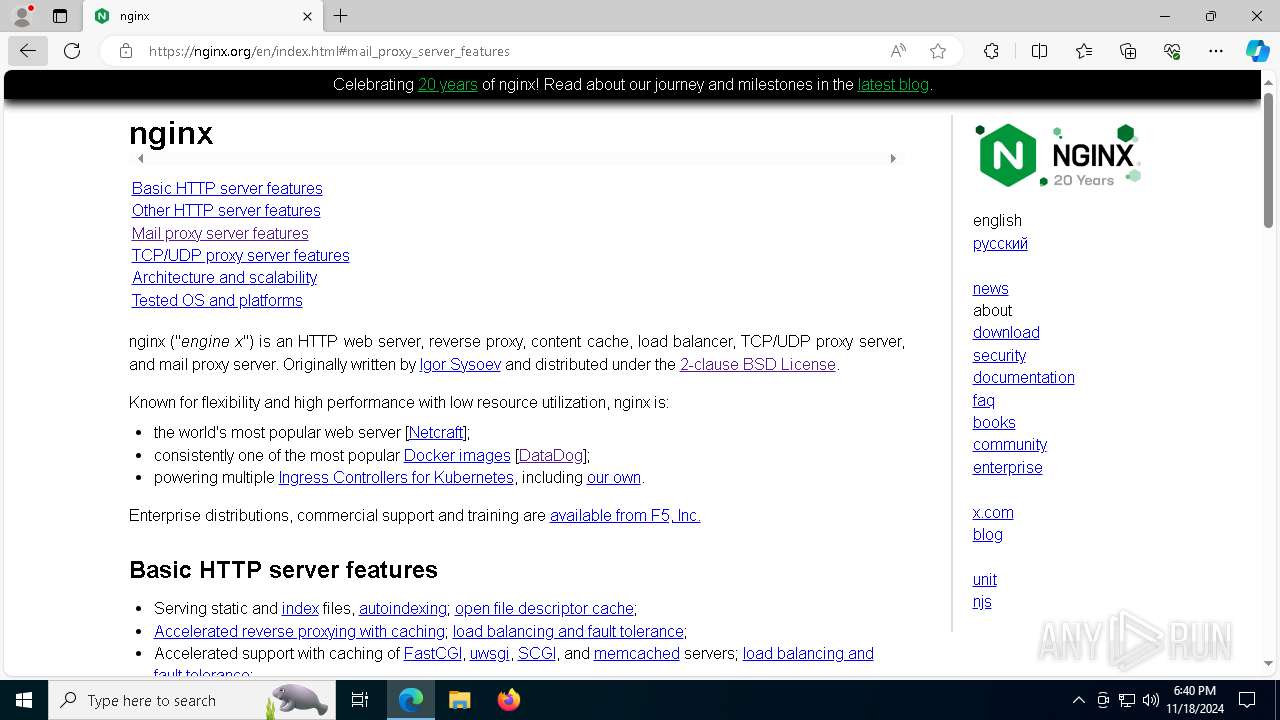Open Ingress Controllers for Kubernetes link
The width and height of the screenshot is (1280, 720).
click(x=396, y=477)
